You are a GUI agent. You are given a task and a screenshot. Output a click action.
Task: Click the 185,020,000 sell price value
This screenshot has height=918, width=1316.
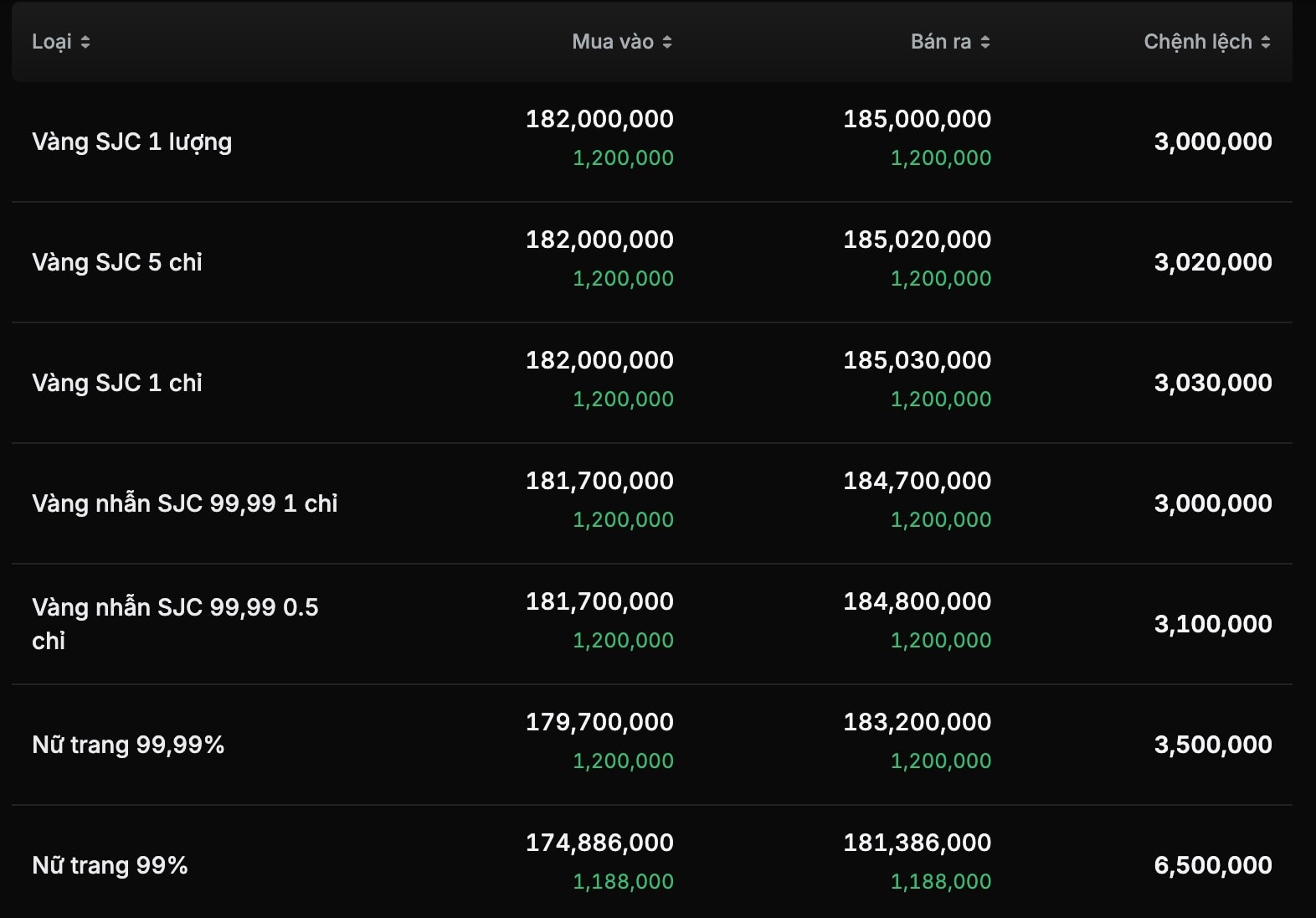pyautogui.click(x=917, y=240)
